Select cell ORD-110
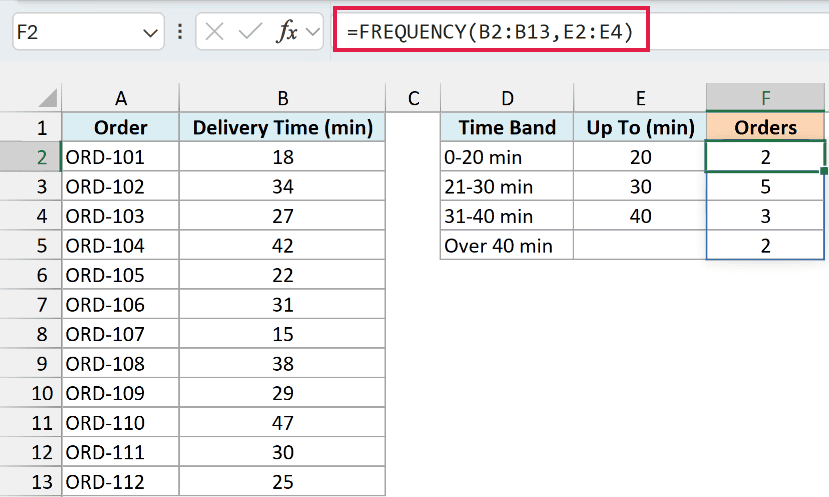This screenshot has height=497, width=829. pyautogui.click(x=121, y=423)
